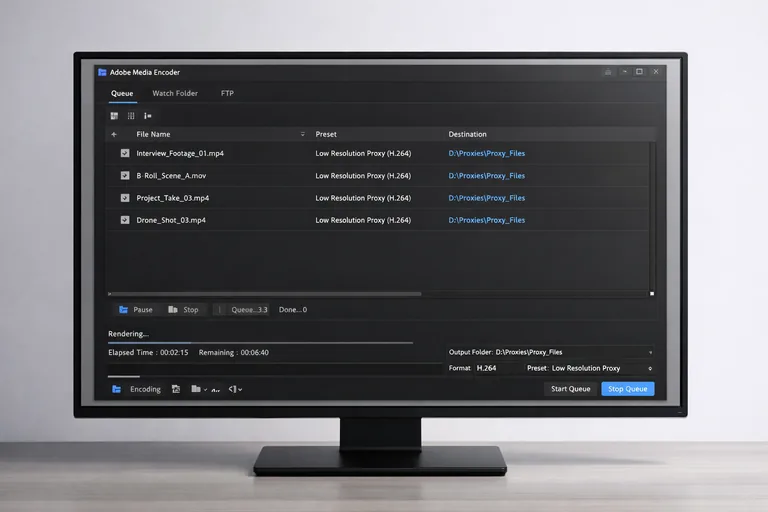The image size is (768, 512).
Task: Click the horizontal scrollbar below the queue list
Action: coord(264,294)
